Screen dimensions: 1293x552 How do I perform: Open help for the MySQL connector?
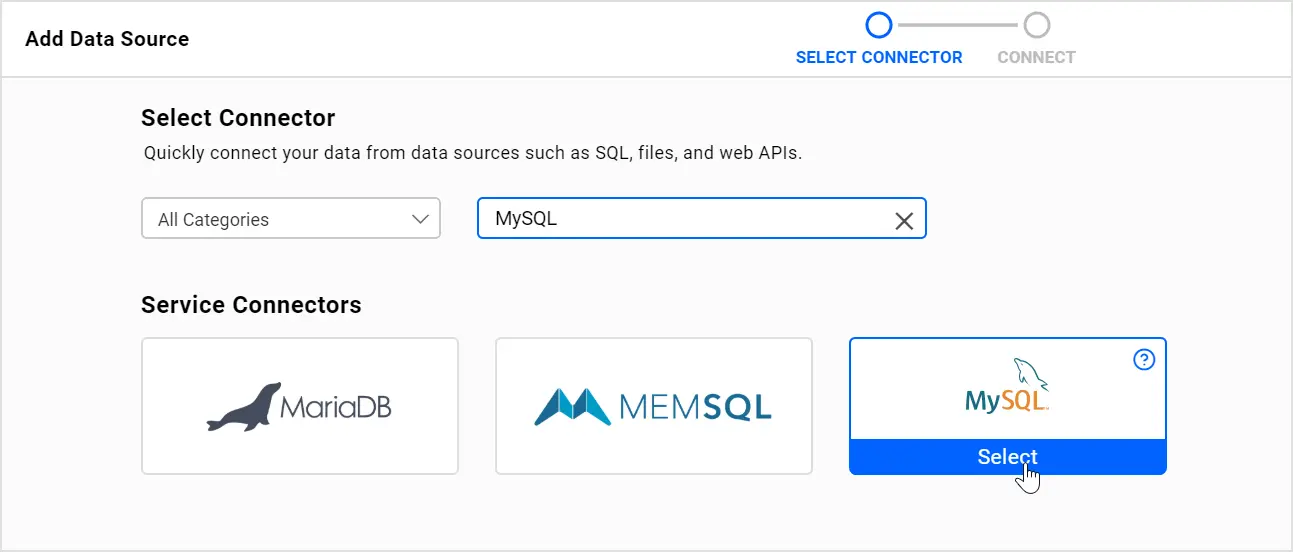(x=1144, y=360)
